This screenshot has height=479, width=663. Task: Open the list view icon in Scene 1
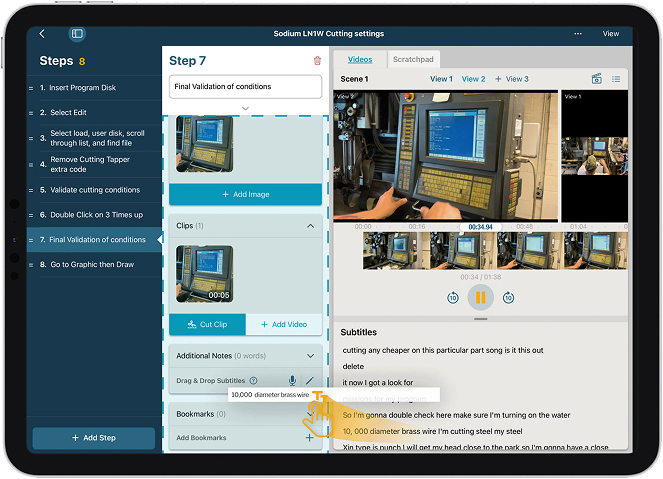pyautogui.click(x=616, y=79)
